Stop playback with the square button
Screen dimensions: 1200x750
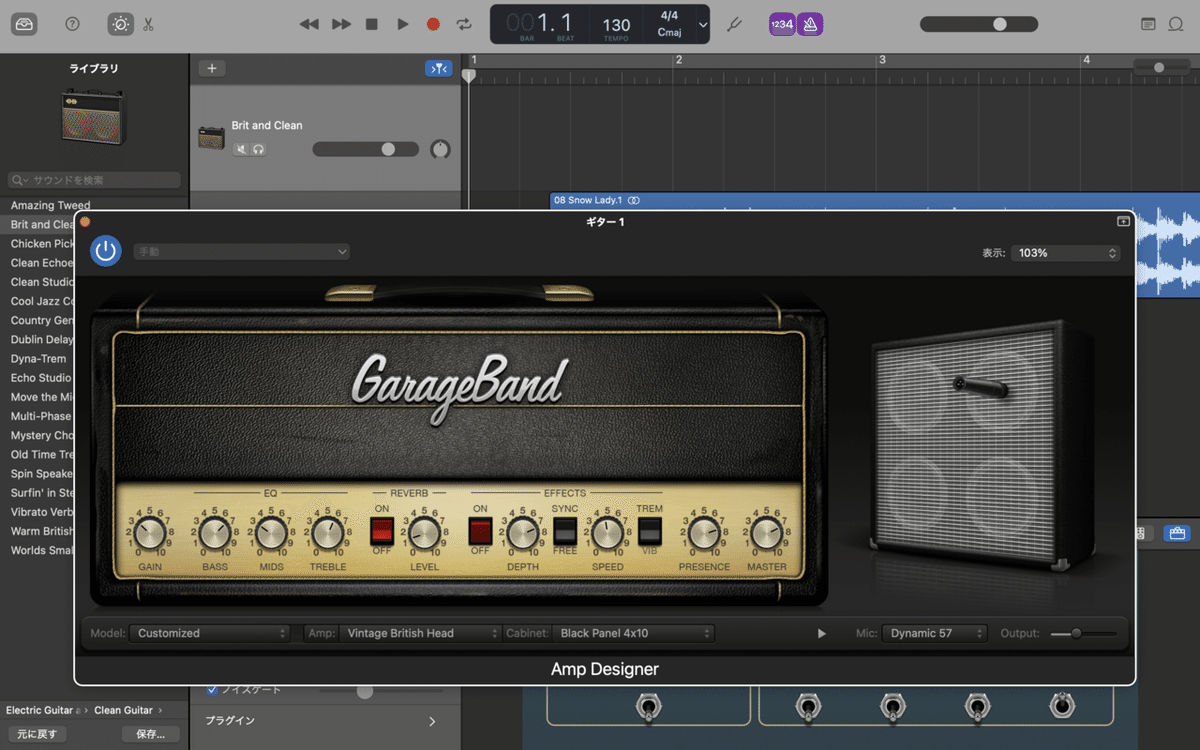tap(372, 24)
